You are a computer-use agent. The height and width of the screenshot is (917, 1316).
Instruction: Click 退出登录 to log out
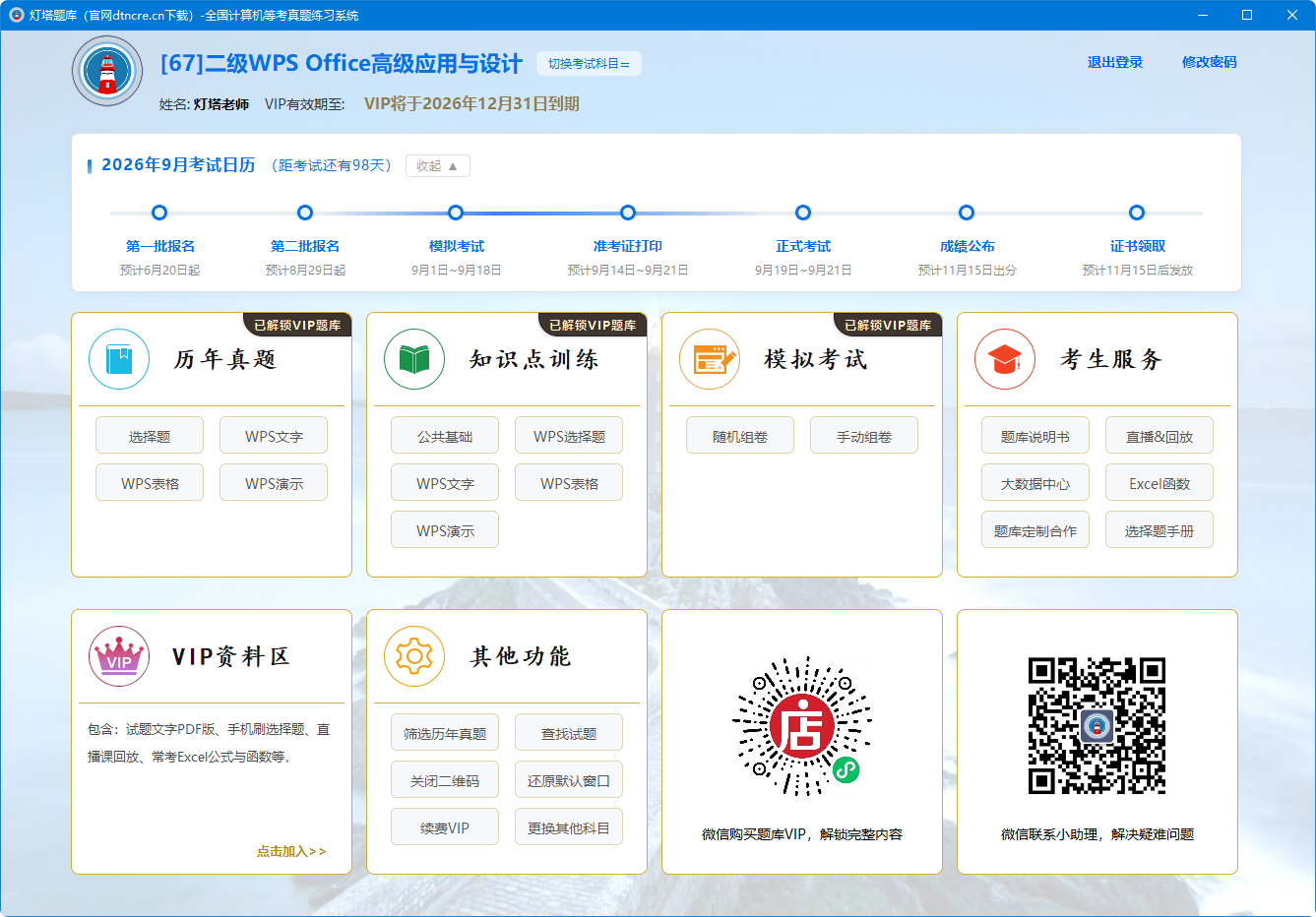[1115, 62]
